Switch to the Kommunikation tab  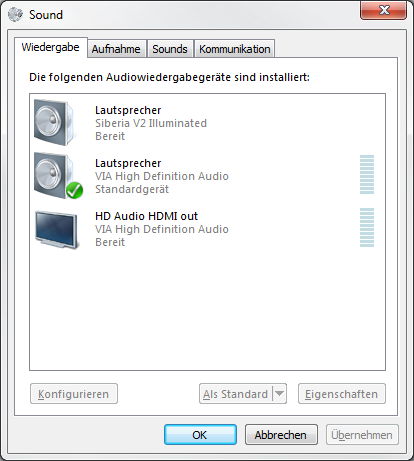pos(235,49)
